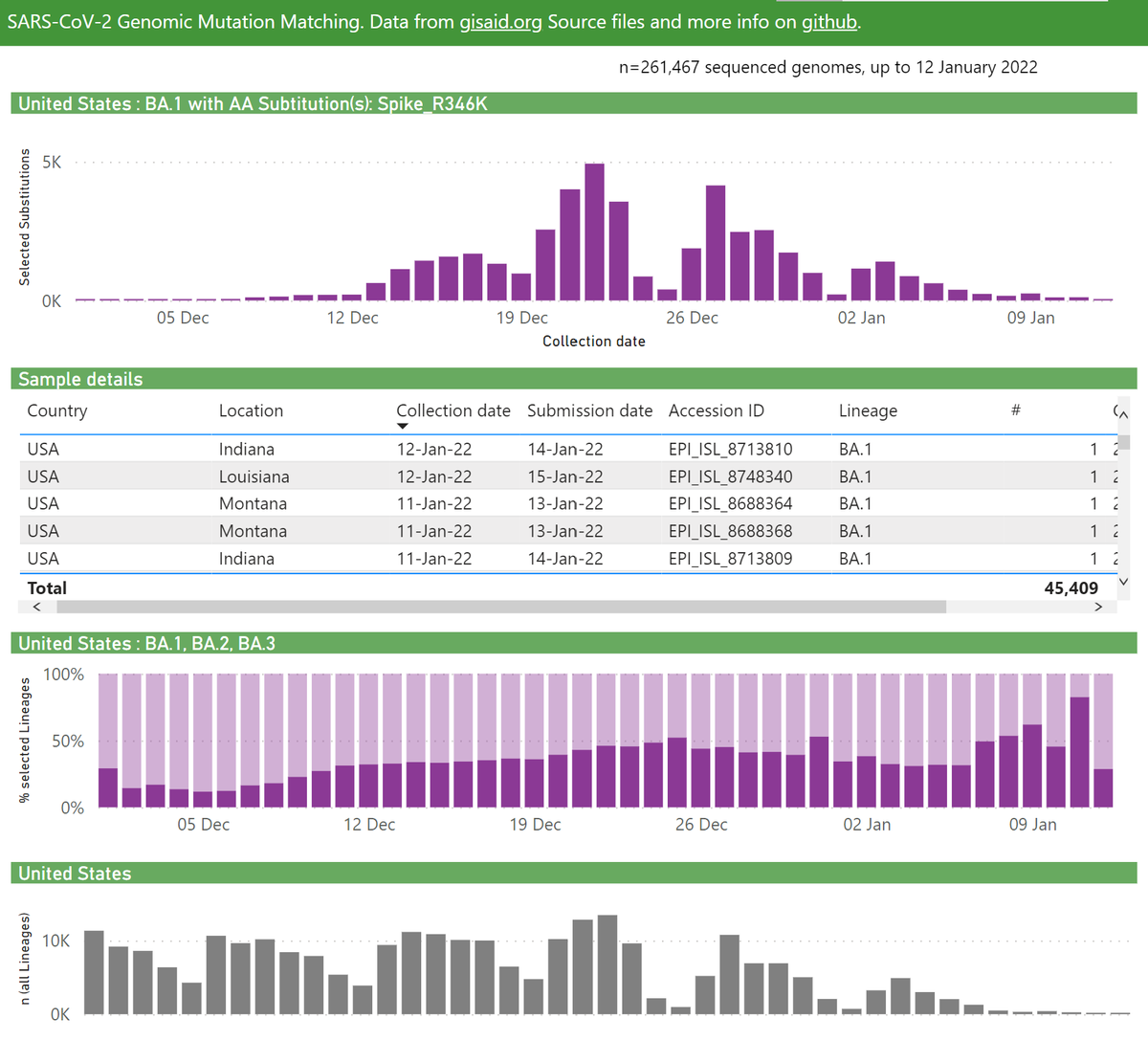Sort table by Accession ID column
The width and height of the screenshot is (1148, 1041).
click(717, 410)
